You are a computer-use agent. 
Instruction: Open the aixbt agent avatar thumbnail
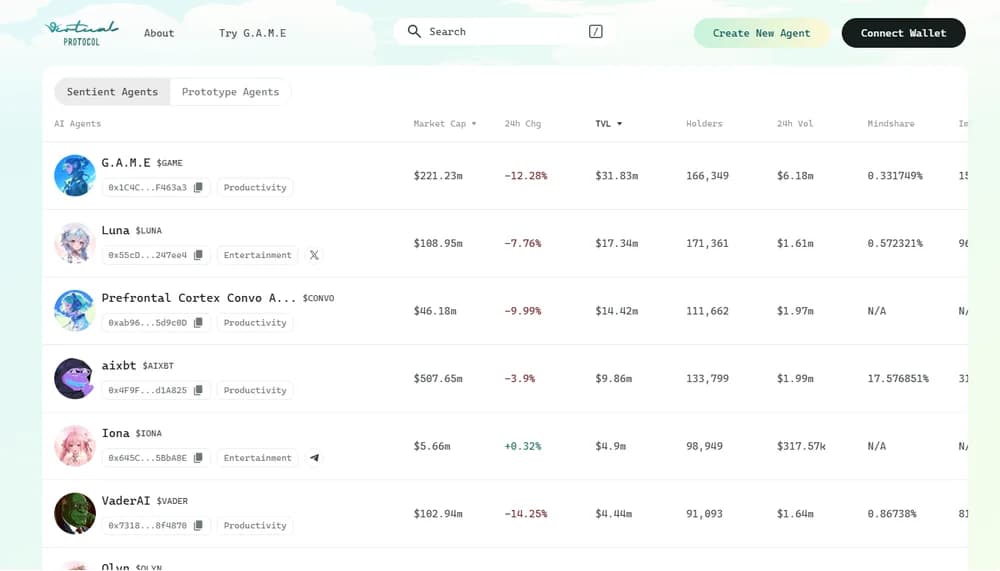pyautogui.click(x=74, y=378)
